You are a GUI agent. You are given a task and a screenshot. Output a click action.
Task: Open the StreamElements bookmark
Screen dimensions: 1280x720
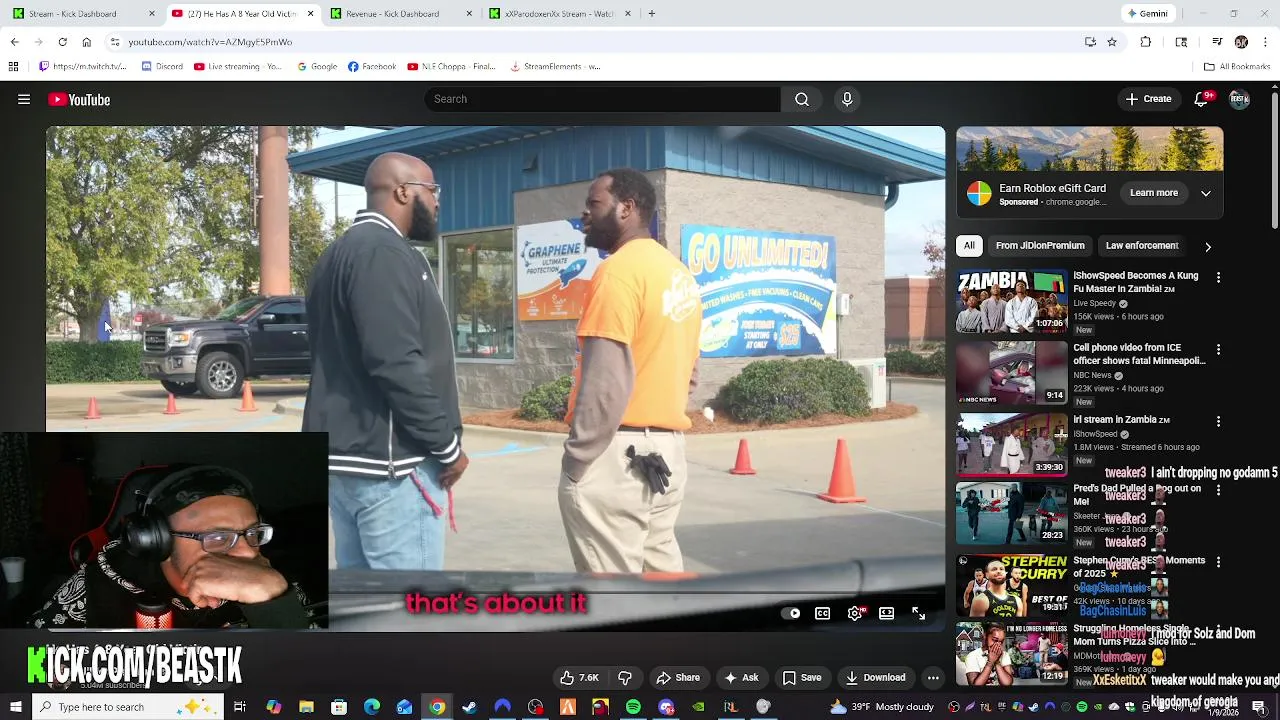tap(555, 66)
